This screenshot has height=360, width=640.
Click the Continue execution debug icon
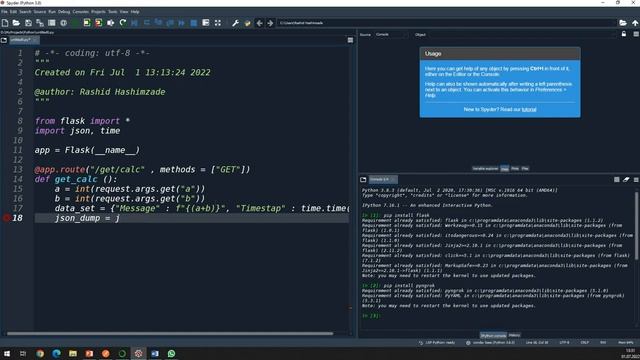point(182,23)
